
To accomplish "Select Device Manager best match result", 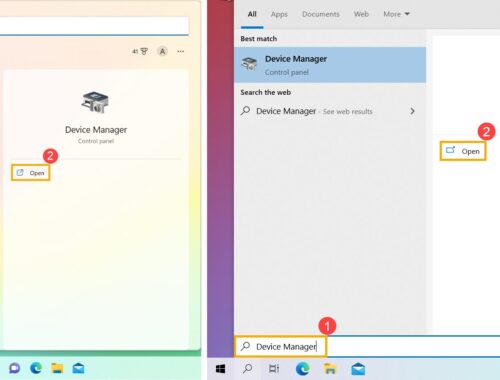I will click(x=330, y=65).
